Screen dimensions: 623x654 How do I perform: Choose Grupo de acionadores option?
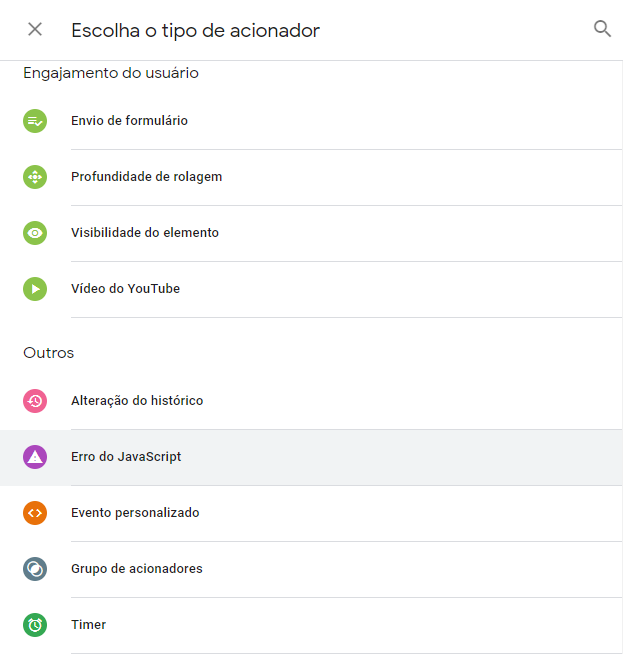[x=137, y=569]
